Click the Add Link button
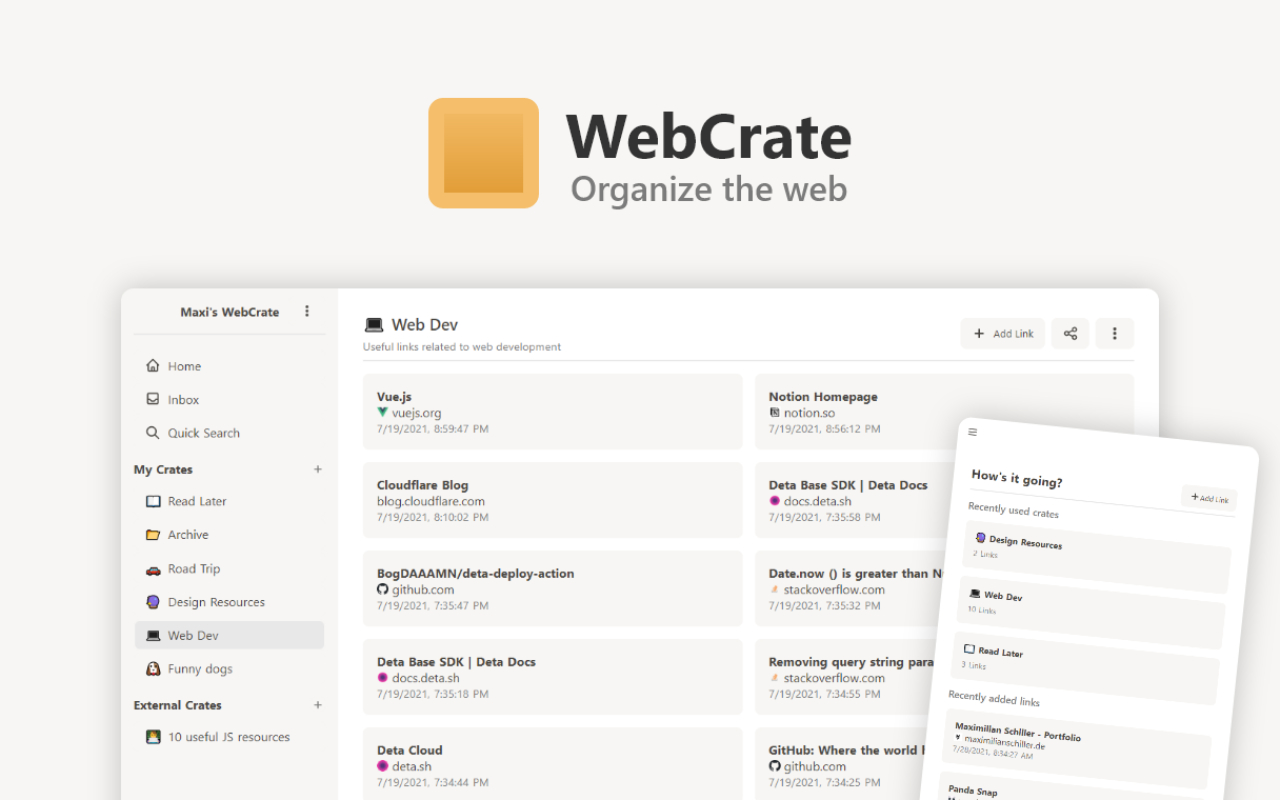This screenshot has width=1280, height=800. (1002, 333)
